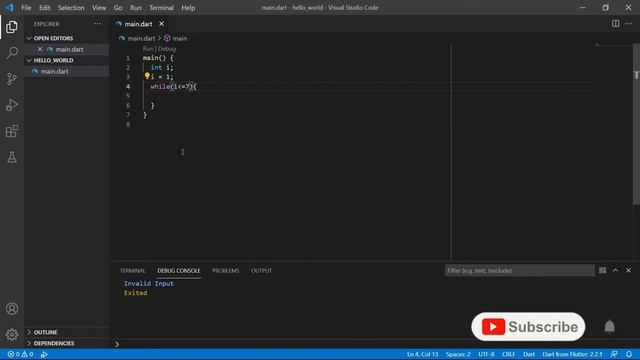Click the debug console filter input
The image size is (640, 360).
click(519, 270)
